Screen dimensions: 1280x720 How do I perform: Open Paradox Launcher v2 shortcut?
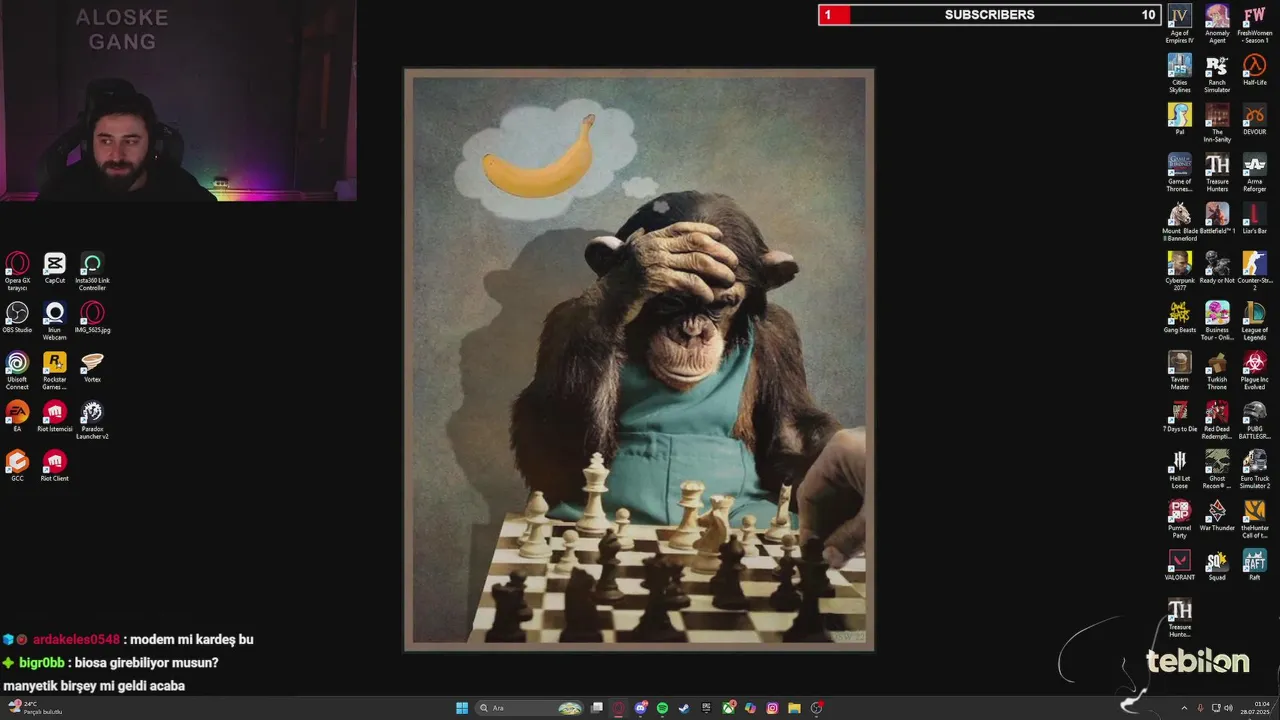coord(92,420)
